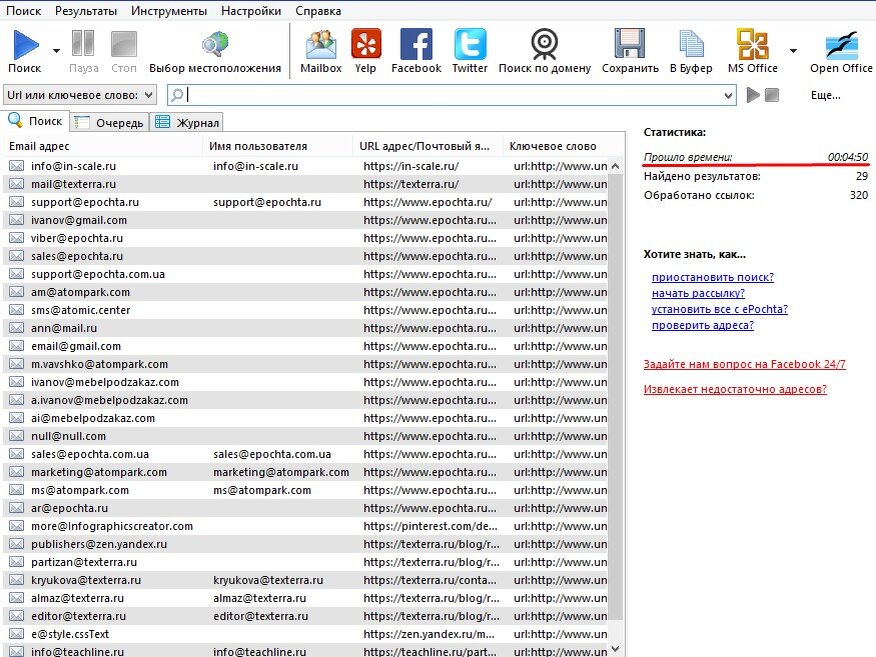Open the Инструменты menu
The width and height of the screenshot is (876, 657).
[x=169, y=11]
